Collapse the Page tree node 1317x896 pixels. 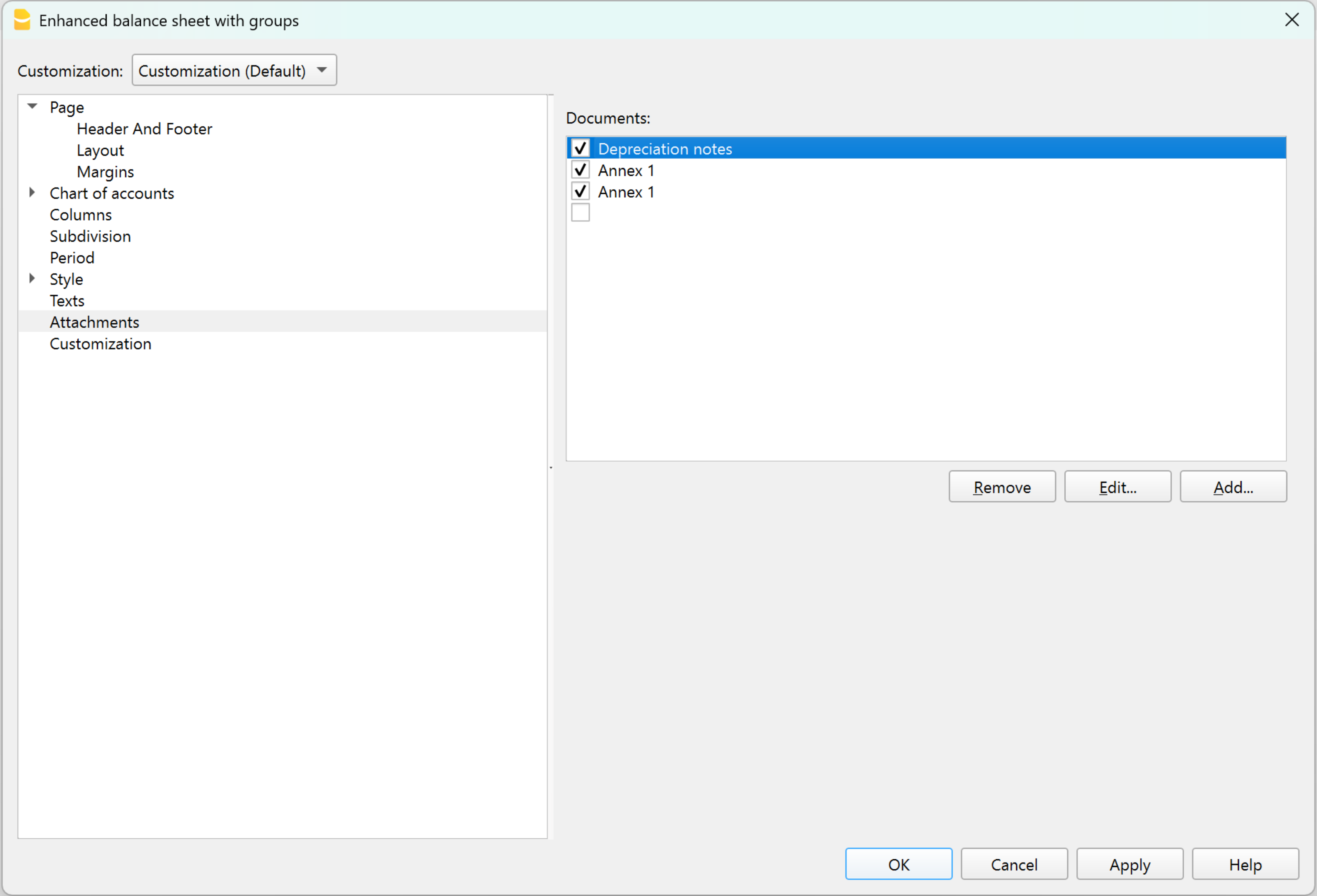pyautogui.click(x=32, y=107)
